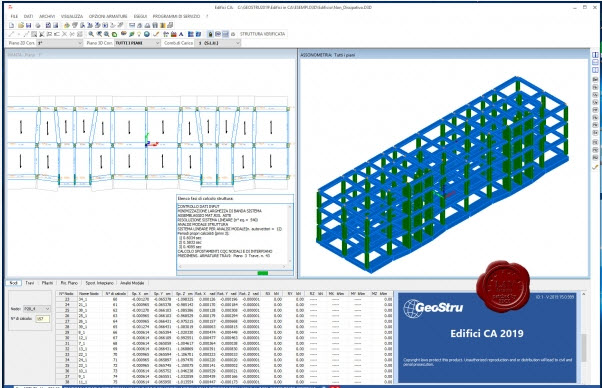Toggle the padlock lock icon

pos(210,34)
